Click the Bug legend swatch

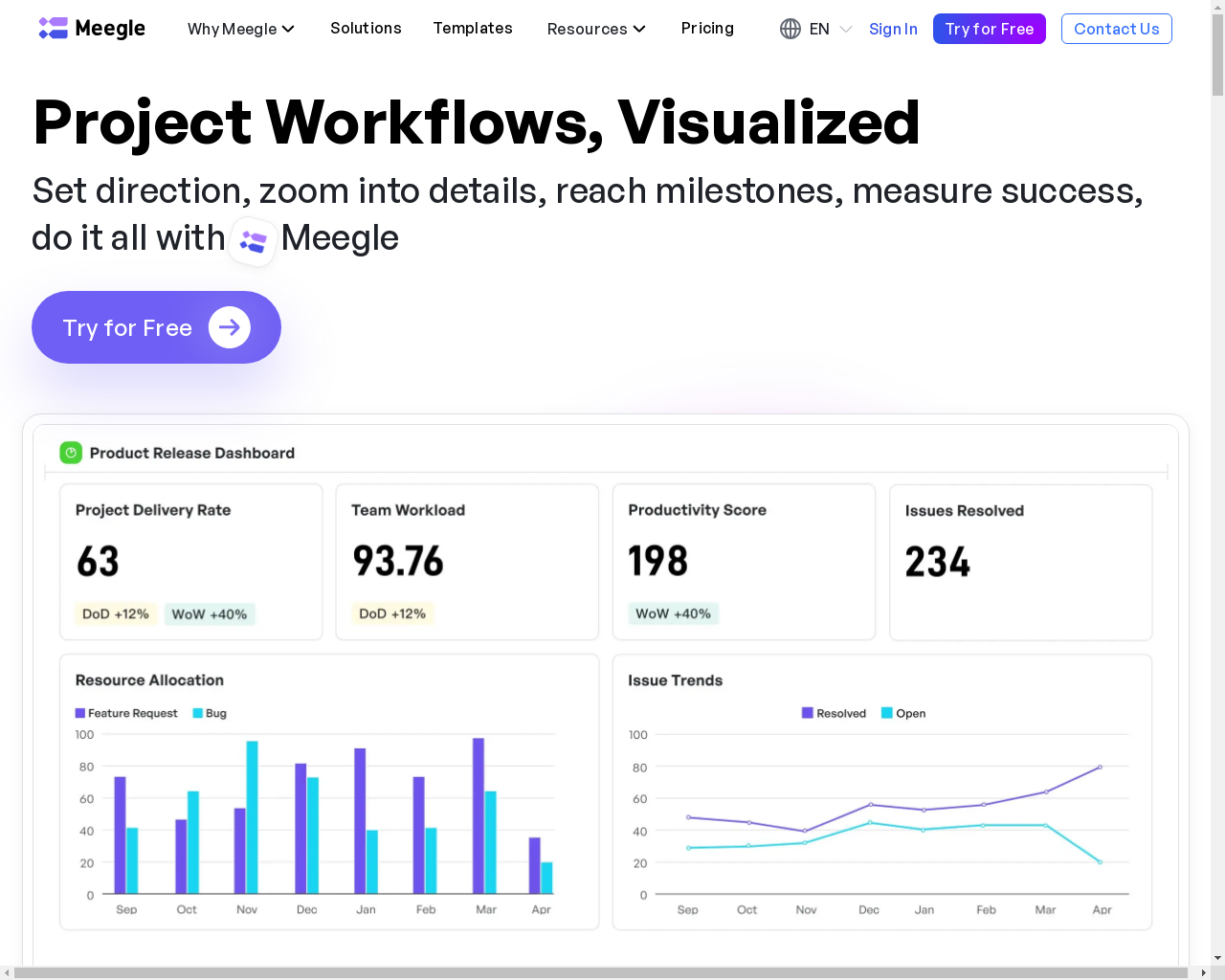[198, 713]
